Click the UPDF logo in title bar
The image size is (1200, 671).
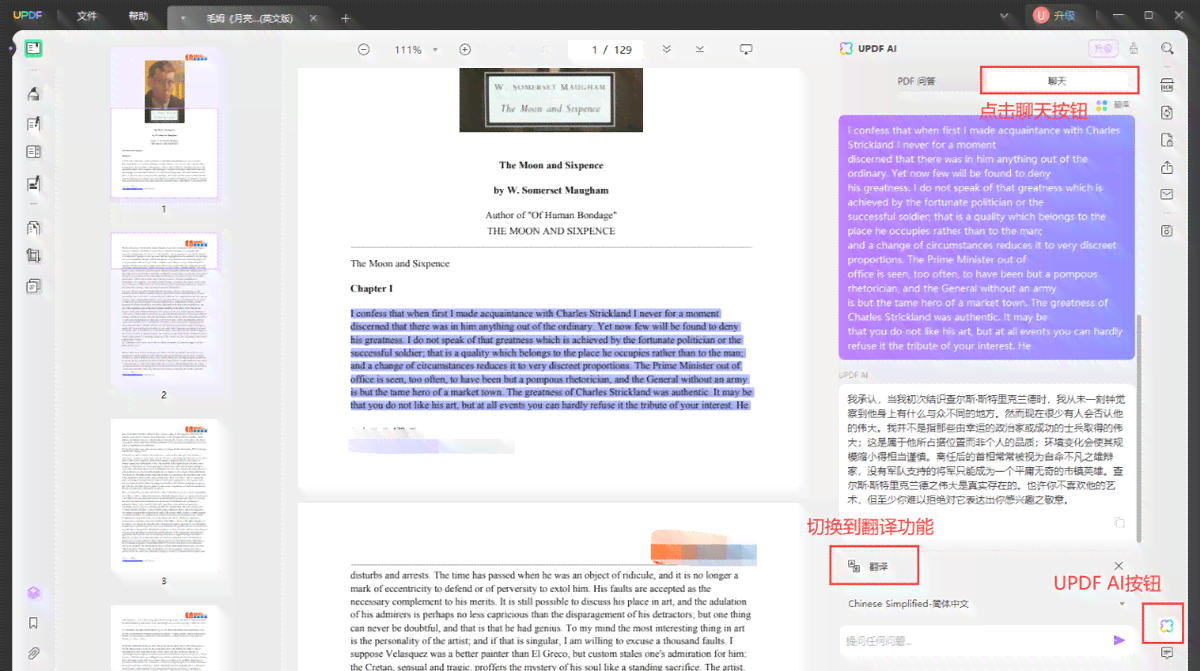pos(26,16)
